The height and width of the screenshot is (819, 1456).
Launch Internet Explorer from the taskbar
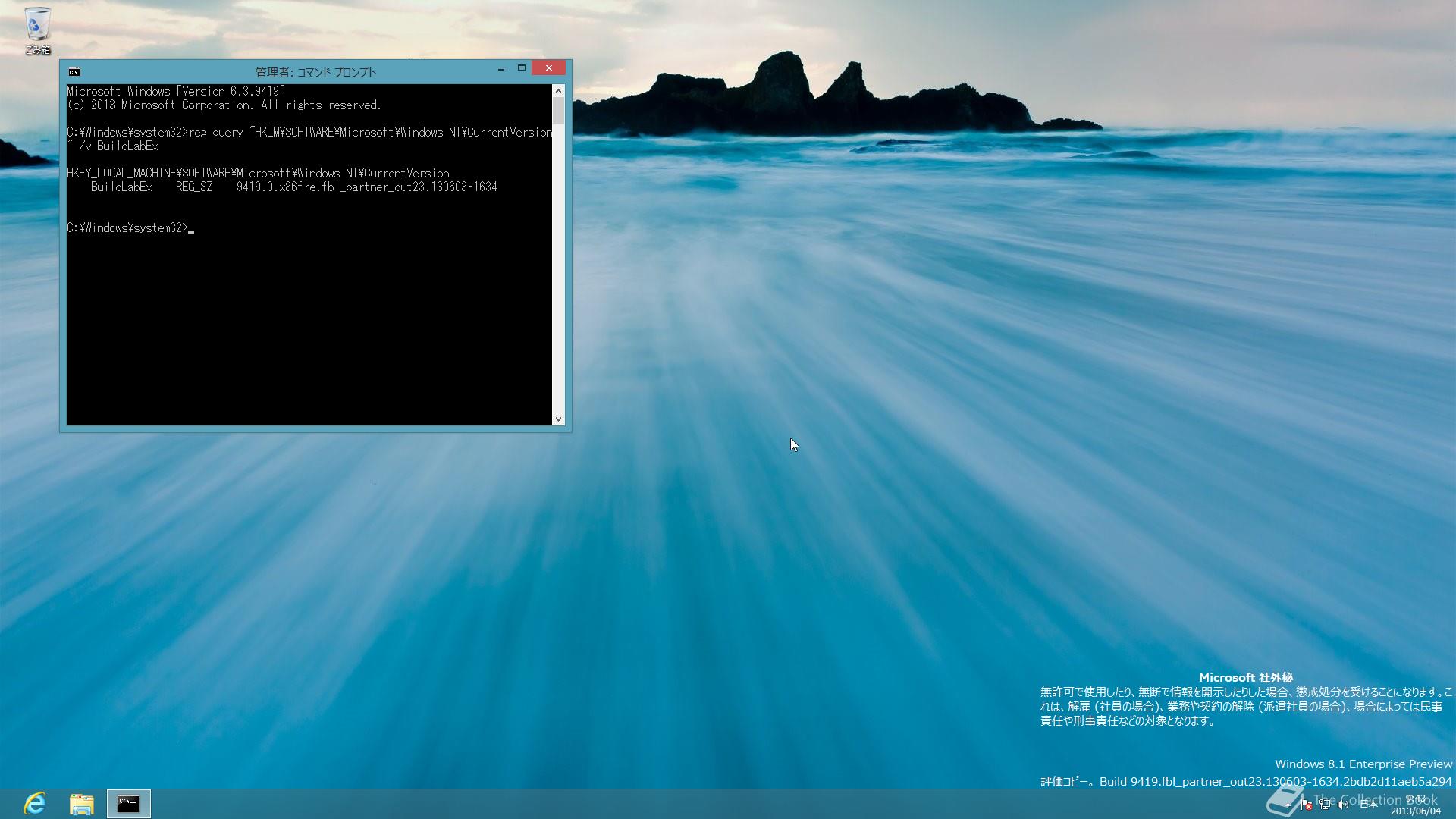pyautogui.click(x=35, y=804)
